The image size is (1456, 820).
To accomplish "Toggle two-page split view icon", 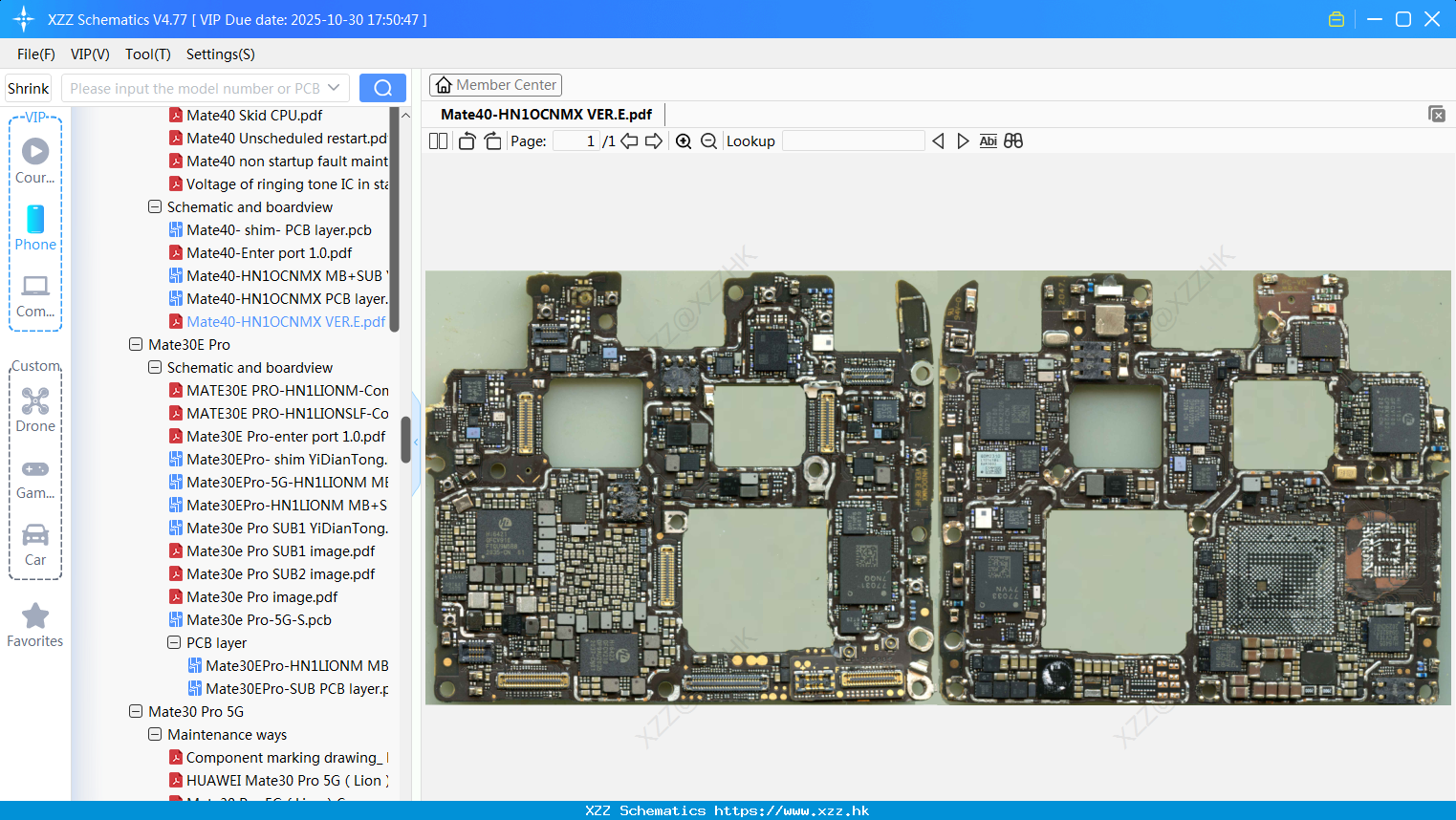I will pyautogui.click(x=438, y=141).
